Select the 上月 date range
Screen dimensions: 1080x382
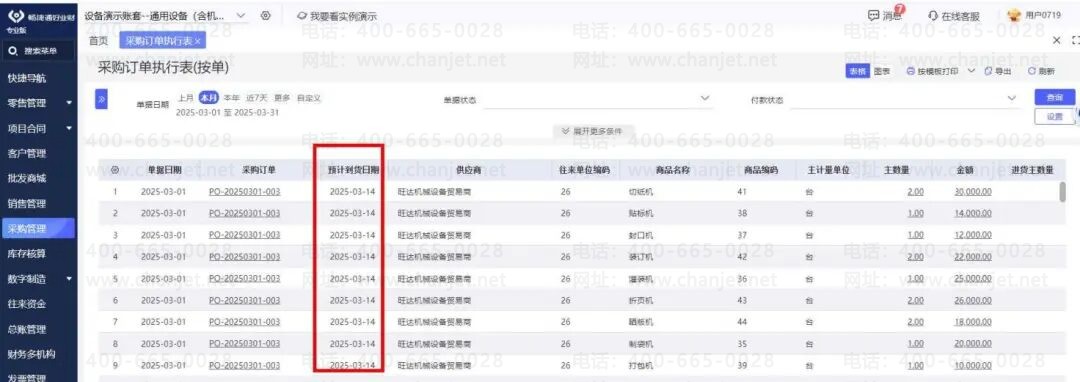click(x=186, y=98)
